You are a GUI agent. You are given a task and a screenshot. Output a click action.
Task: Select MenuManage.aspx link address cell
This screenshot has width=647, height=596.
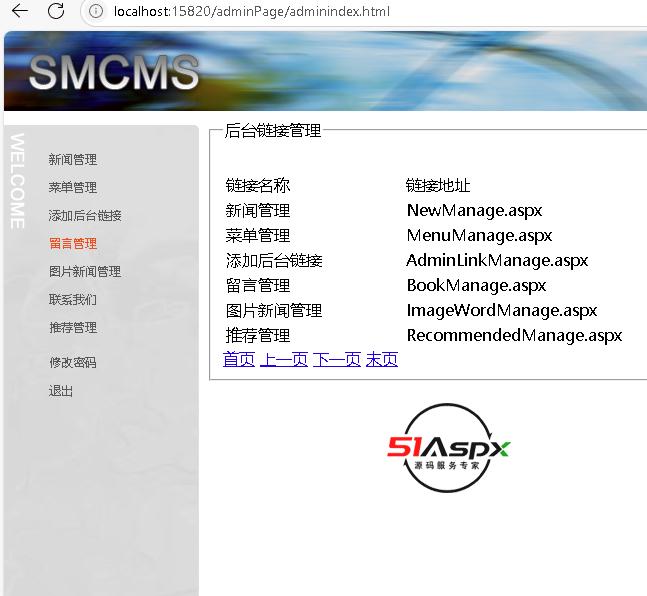click(479, 236)
